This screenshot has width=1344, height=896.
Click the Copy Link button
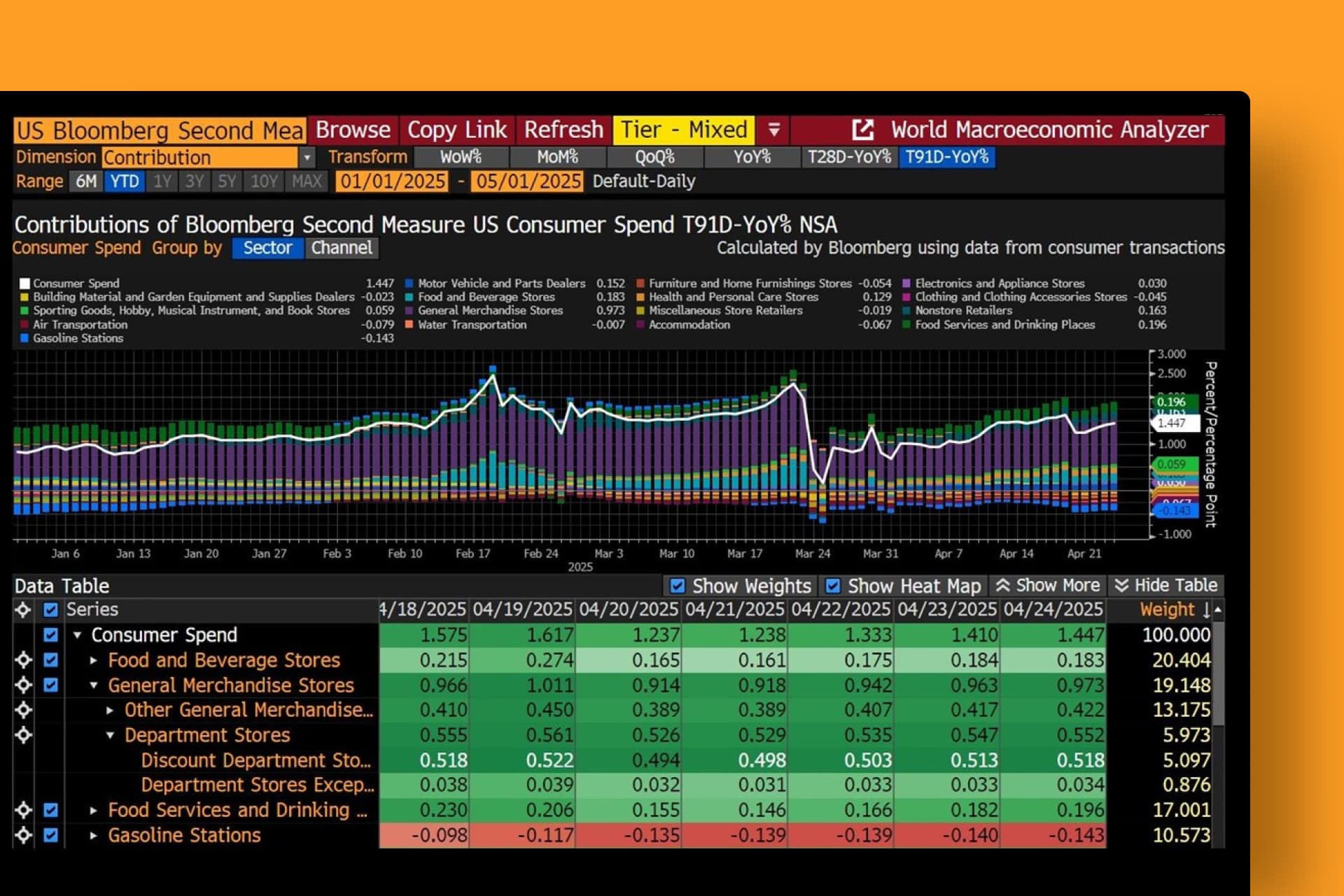coord(456,129)
